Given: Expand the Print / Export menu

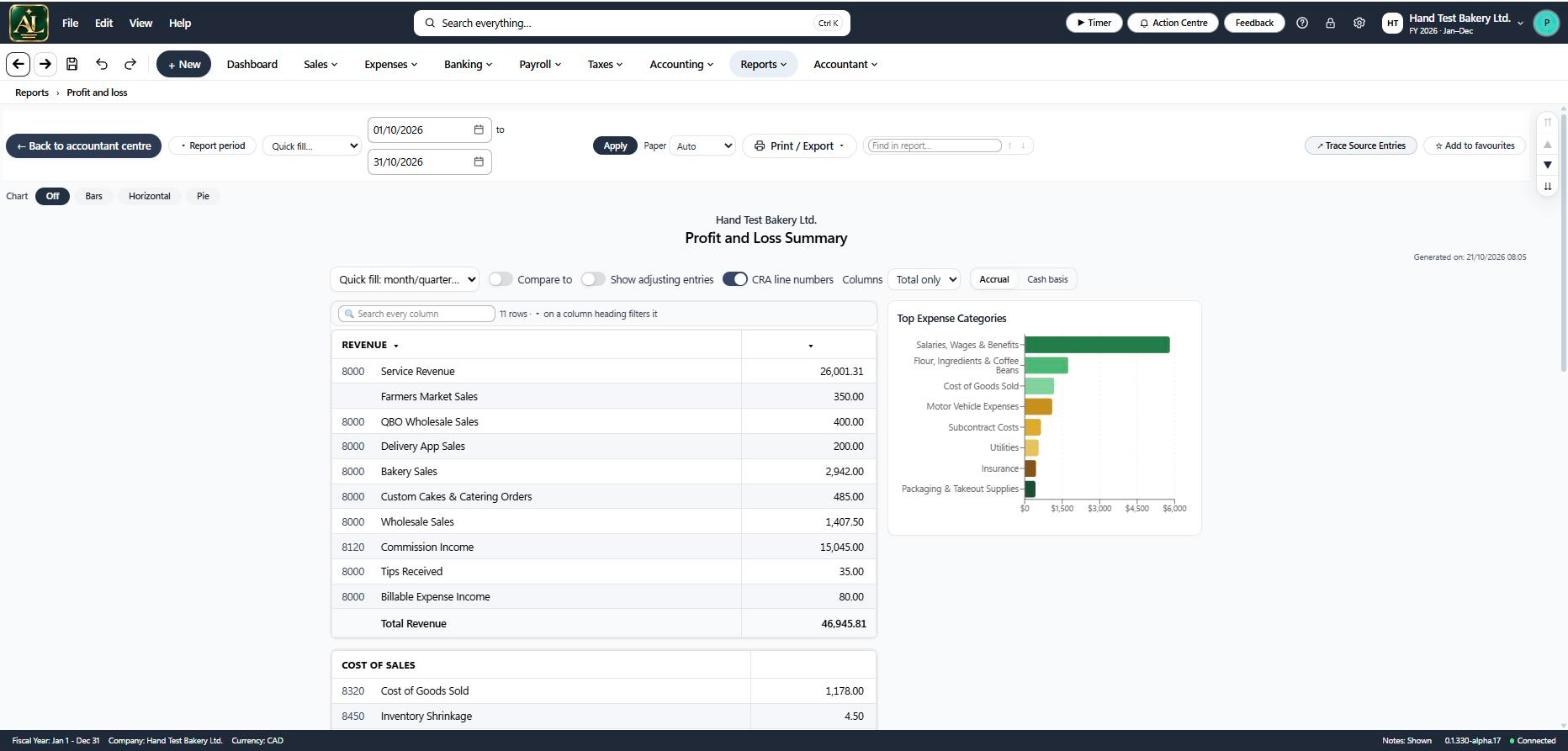Looking at the screenshot, I should pyautogui.click(x=799, y=146).
